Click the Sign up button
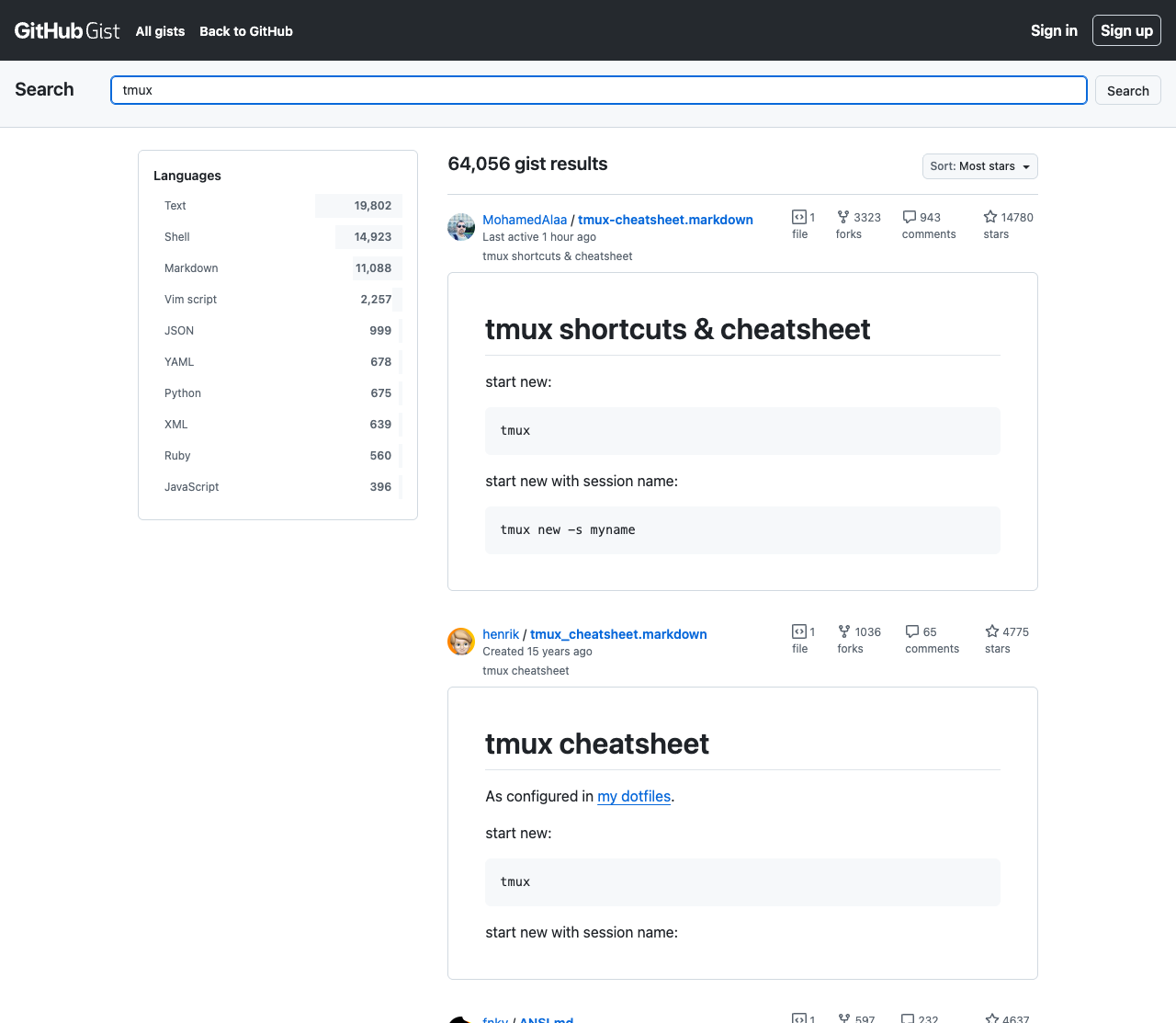Image resolution: width=1176 pixels, height=1023 pixels. [x=1126, y=30]
